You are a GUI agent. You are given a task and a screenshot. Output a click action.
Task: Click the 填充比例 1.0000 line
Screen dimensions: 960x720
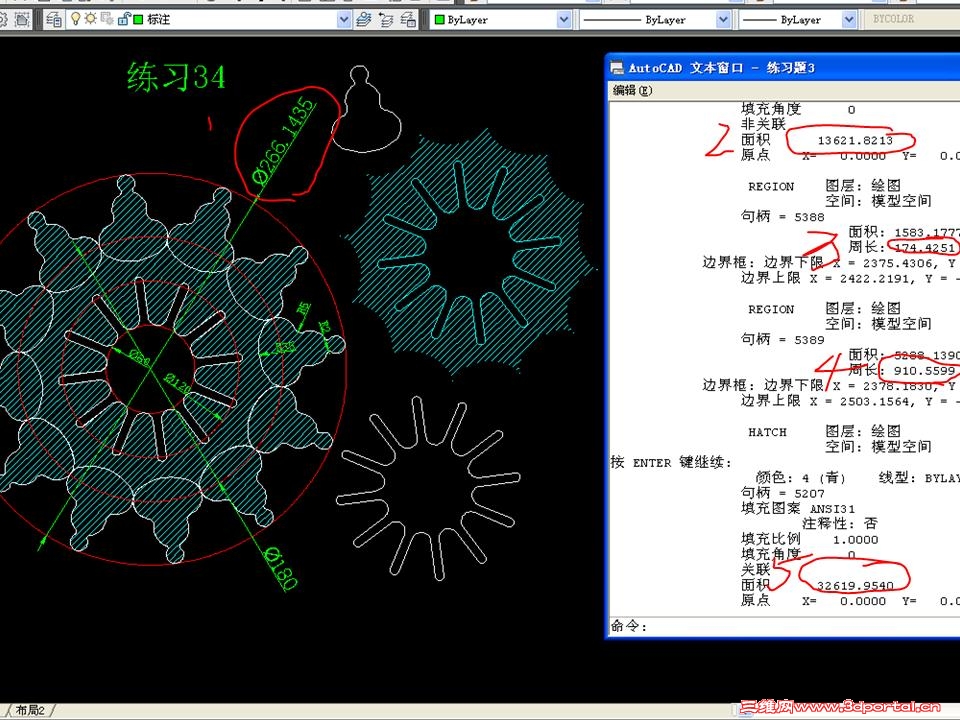coord(809,539)
